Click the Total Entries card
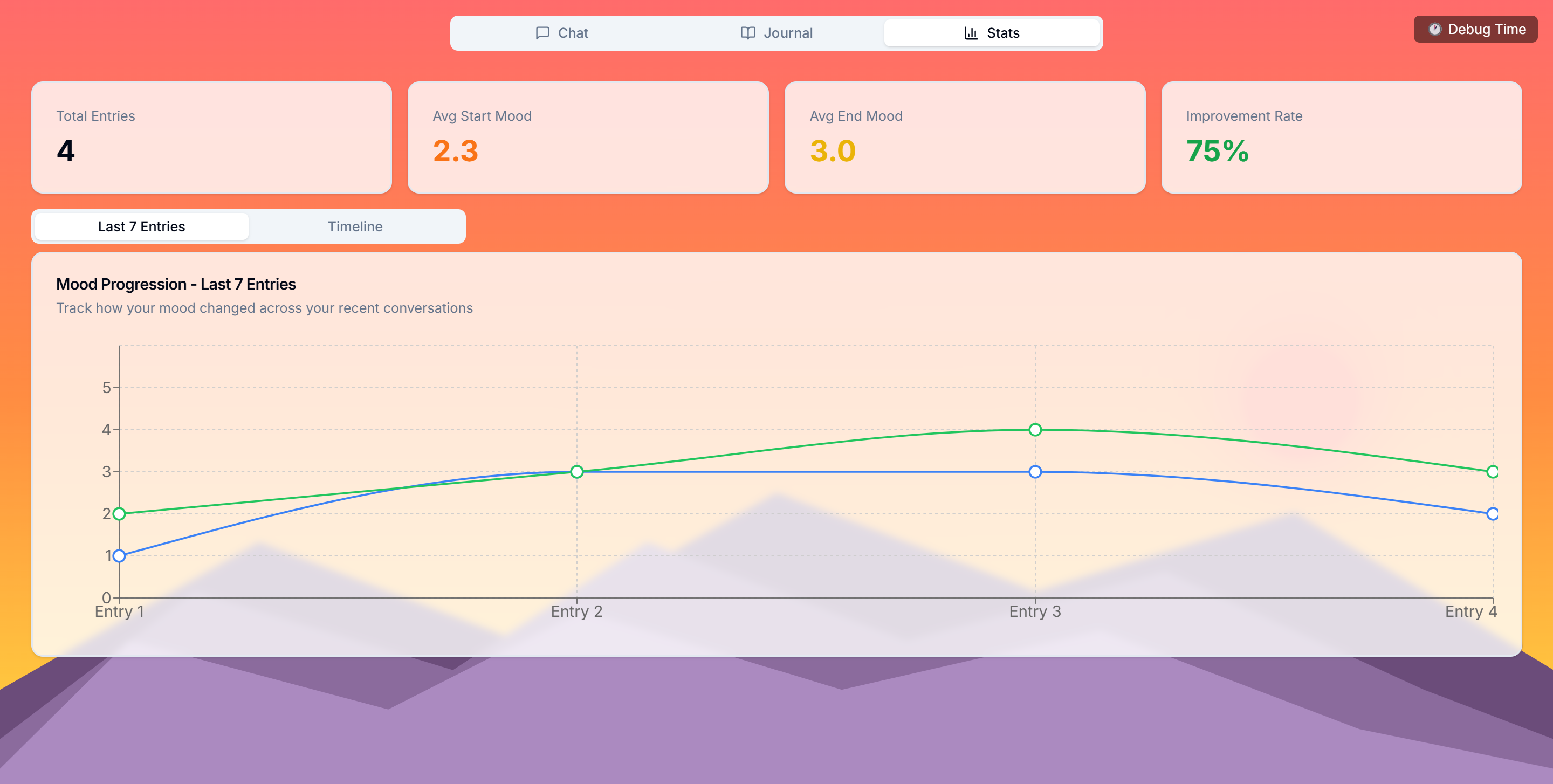Viewport: 1553px width, 784px height. (211, 137)
